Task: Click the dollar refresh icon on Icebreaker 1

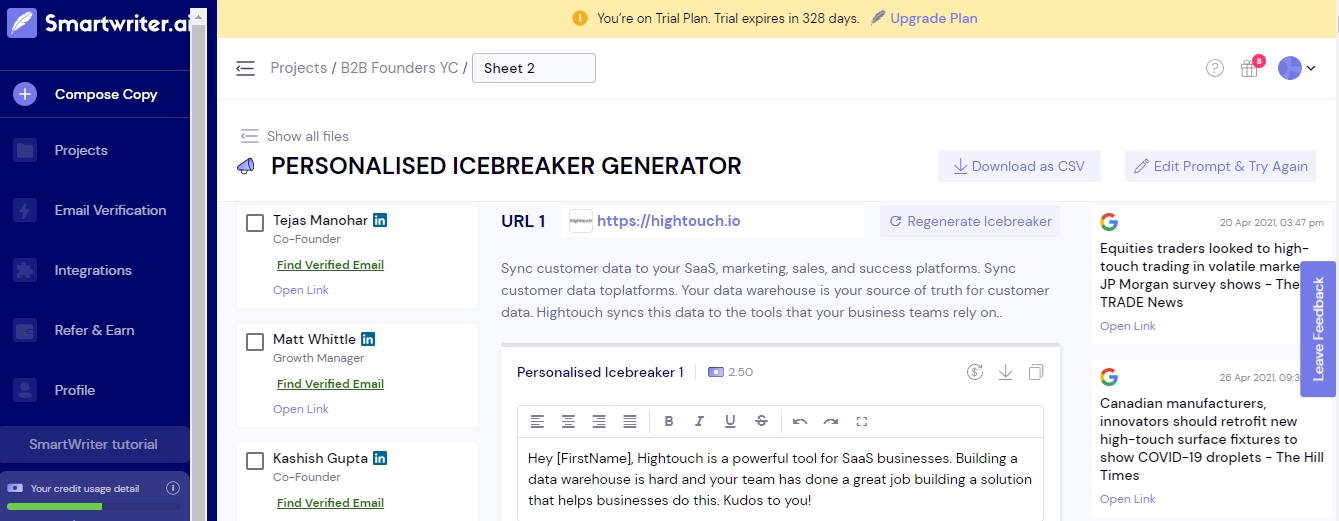Action: pos(975,372)
